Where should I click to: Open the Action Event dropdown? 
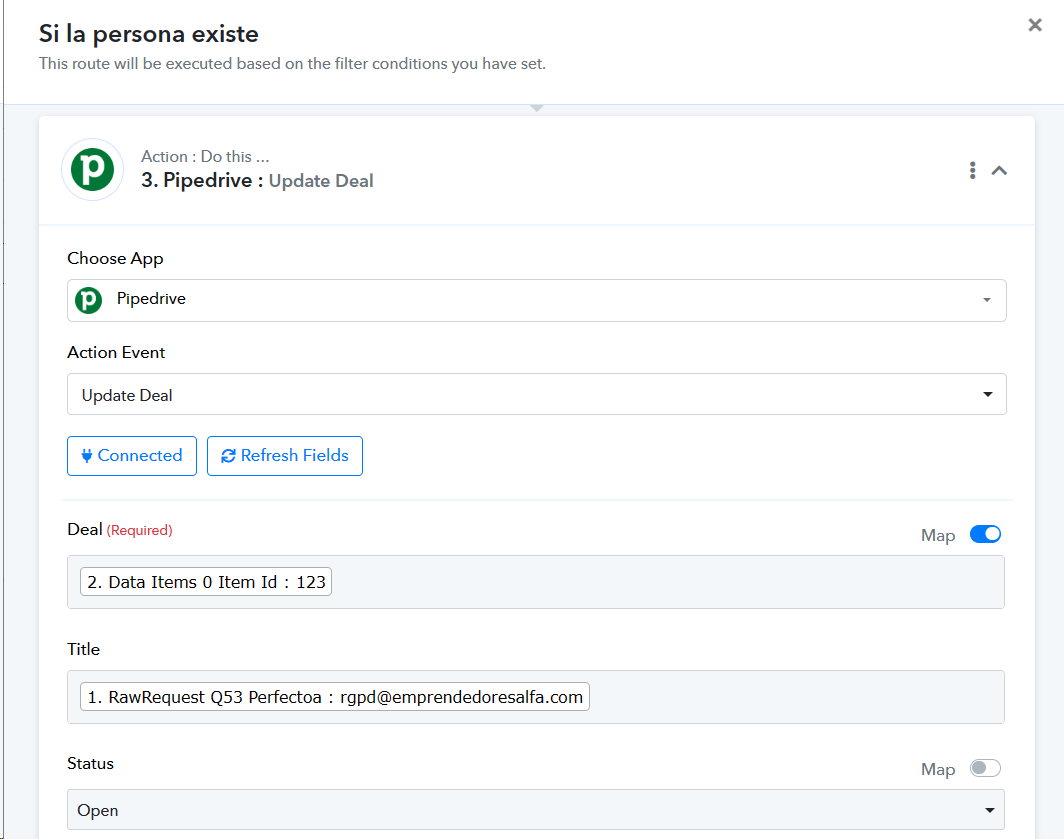pyautogui.click(x=536, y=394)
